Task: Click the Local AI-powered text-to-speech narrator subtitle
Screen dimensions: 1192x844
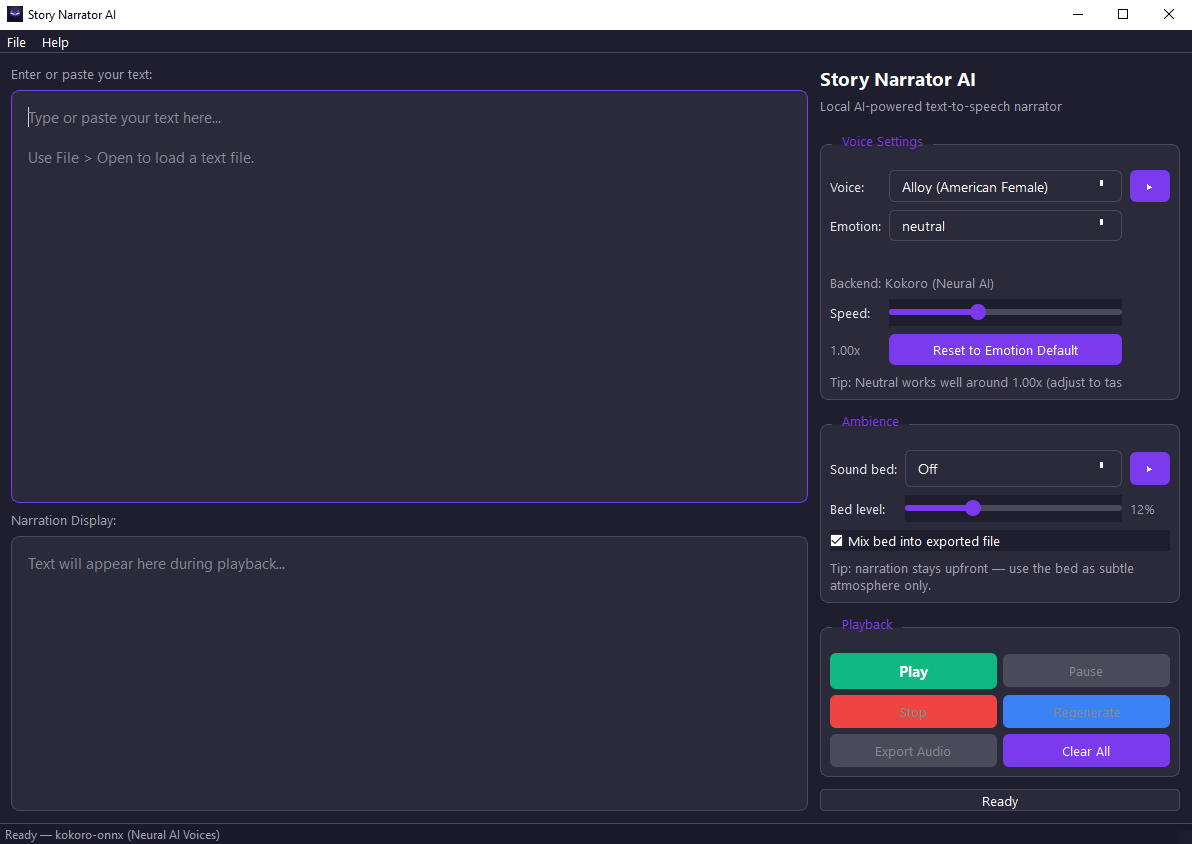Action: [940, 106]
